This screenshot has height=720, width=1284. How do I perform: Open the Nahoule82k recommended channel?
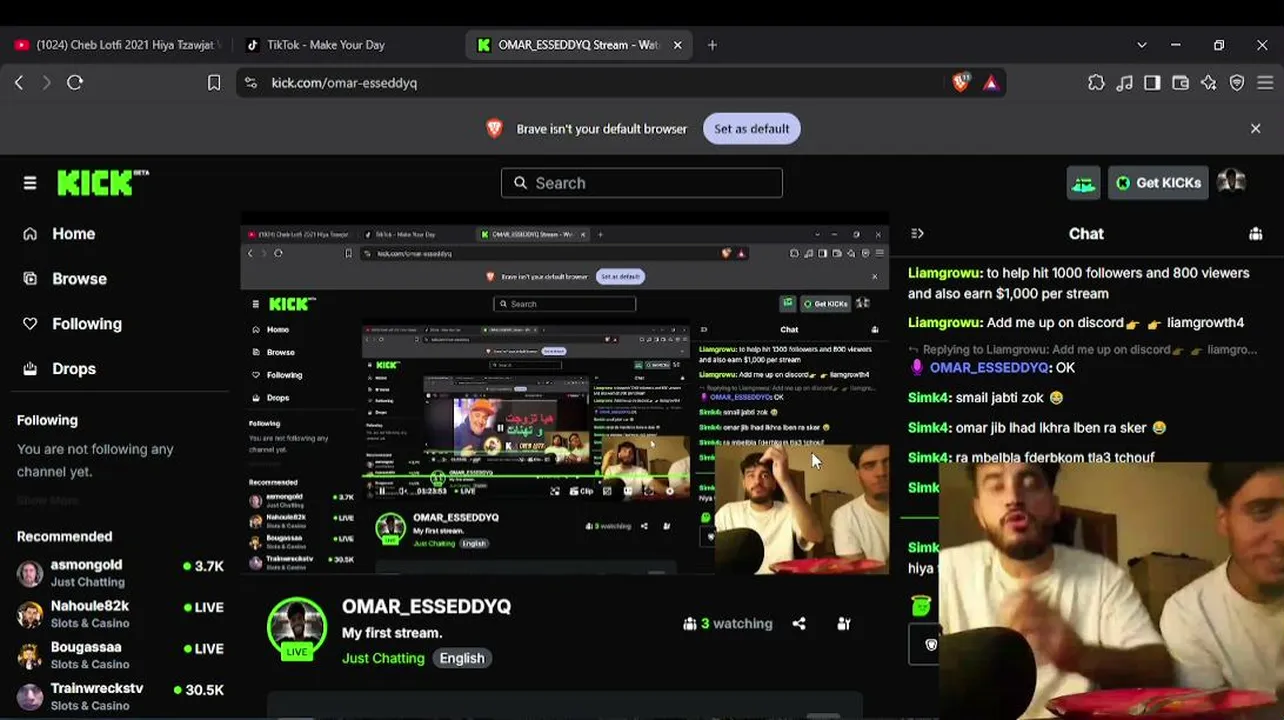coord(120,614)
